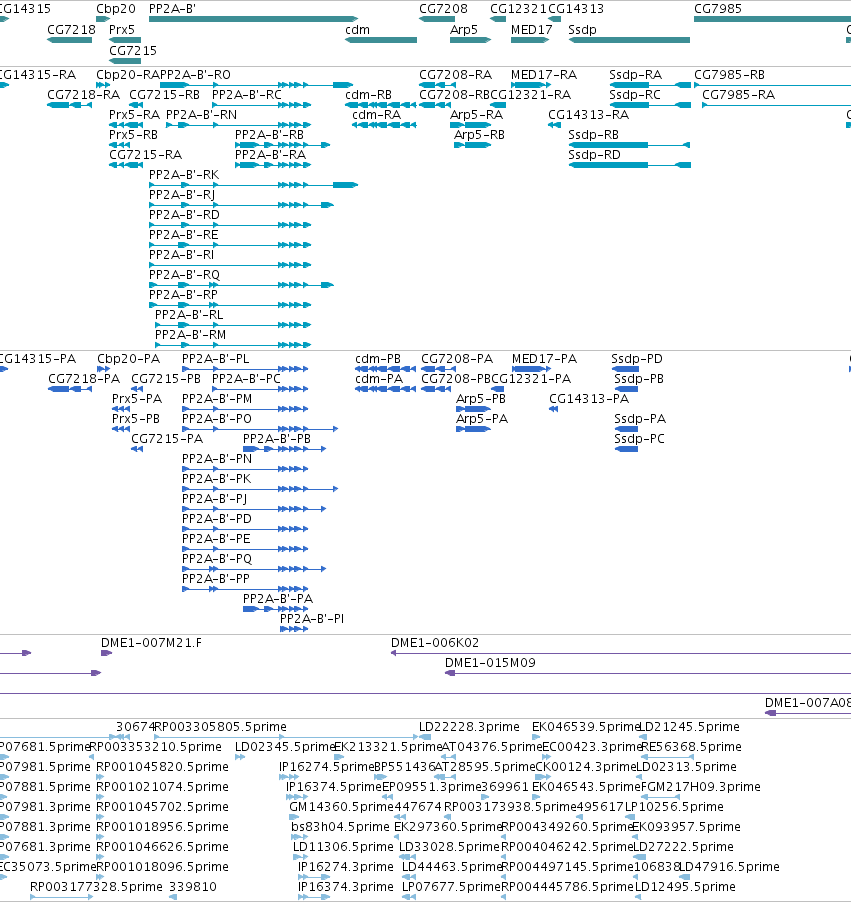Click EST LD21245.5prime label

click(689, 727)
